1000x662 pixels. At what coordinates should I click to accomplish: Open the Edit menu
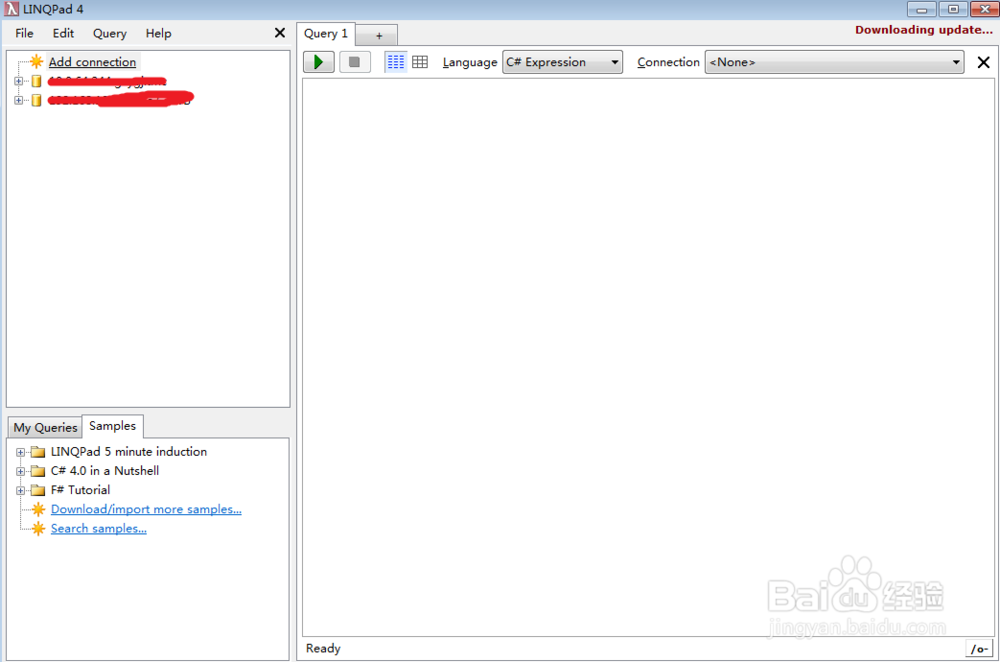[x=63, y=33]
